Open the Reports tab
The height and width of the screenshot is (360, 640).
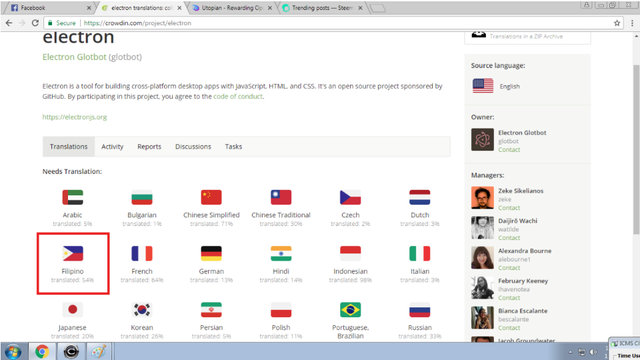(x=149, y=147)
